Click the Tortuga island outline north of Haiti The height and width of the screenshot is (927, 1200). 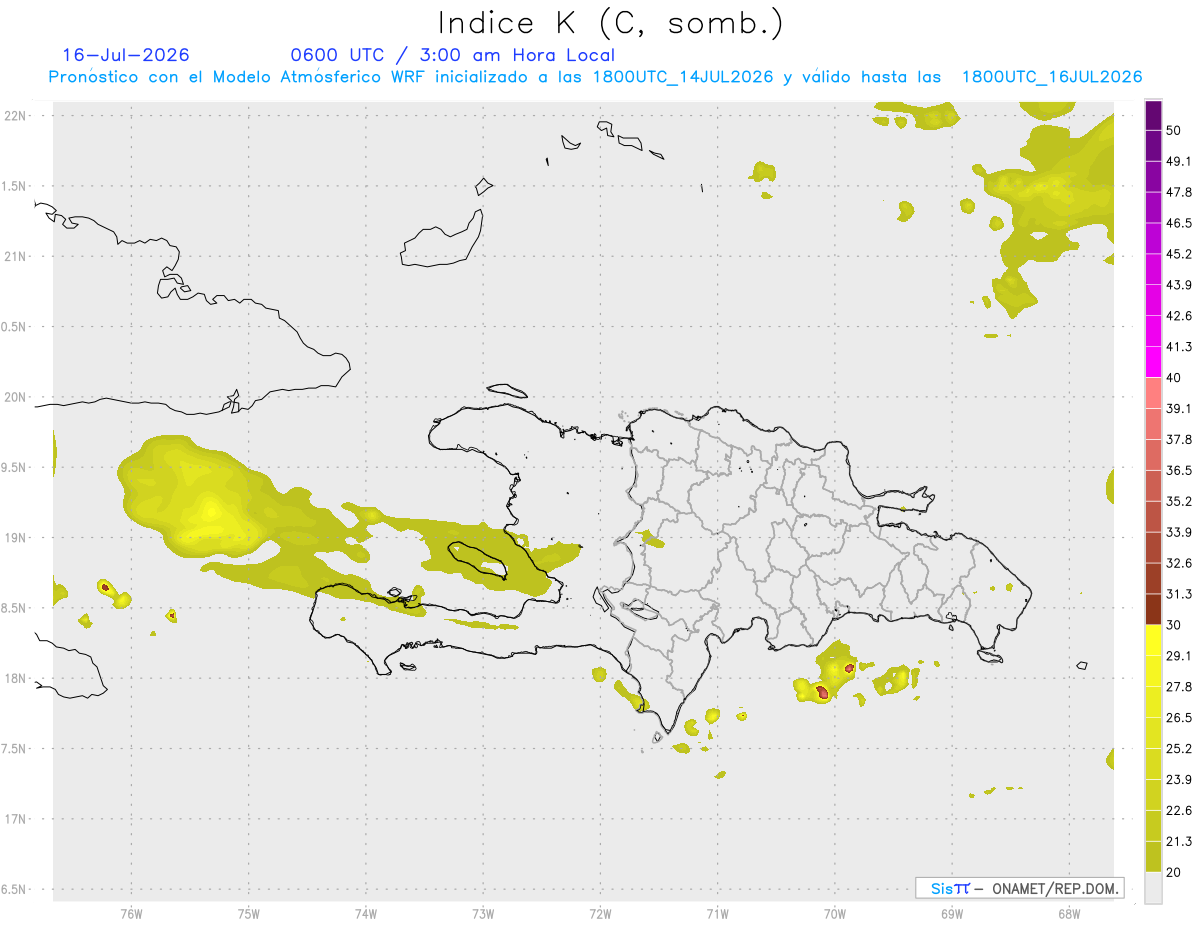coord(509,391)
